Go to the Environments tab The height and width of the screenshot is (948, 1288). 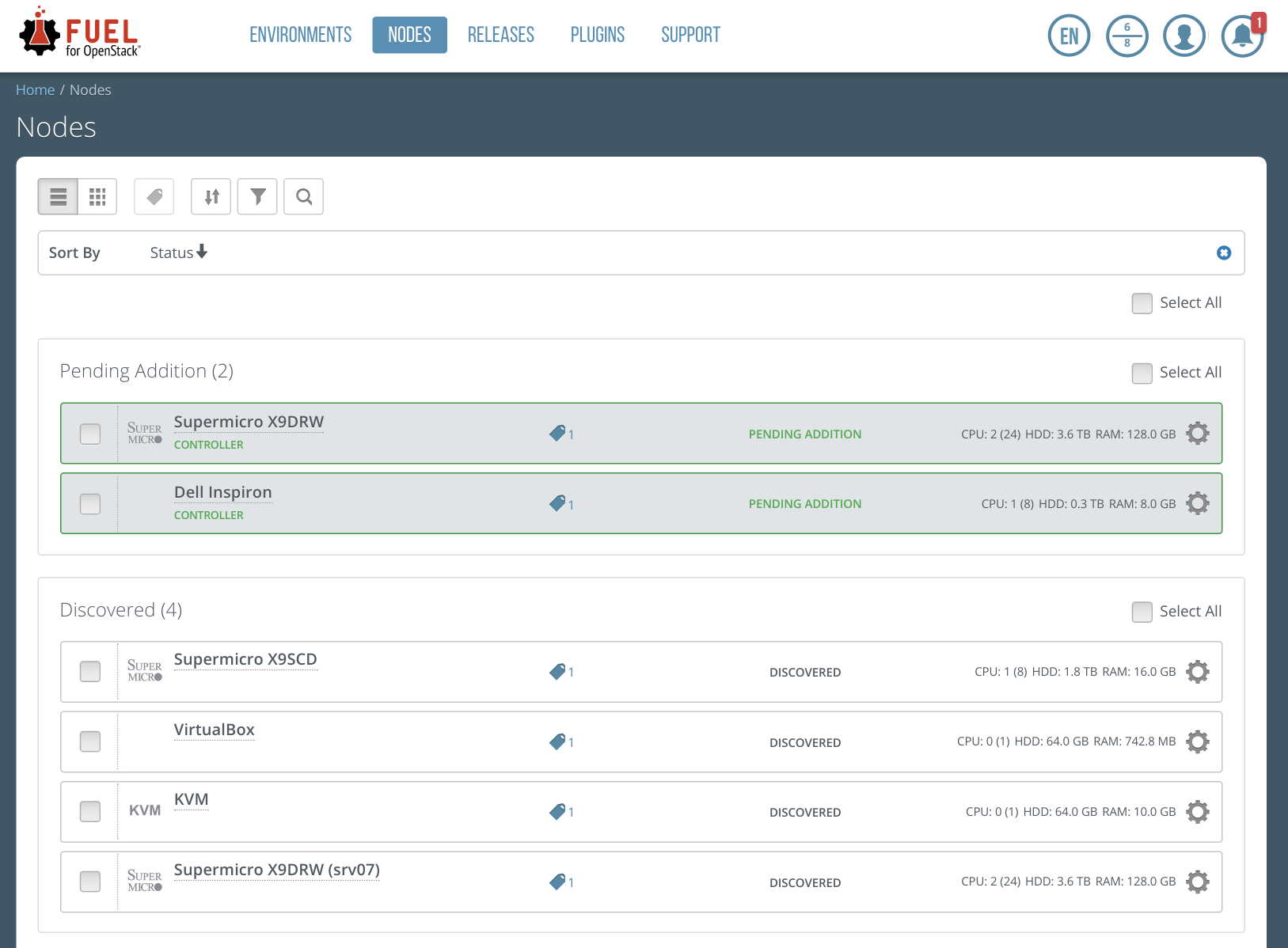300,35
